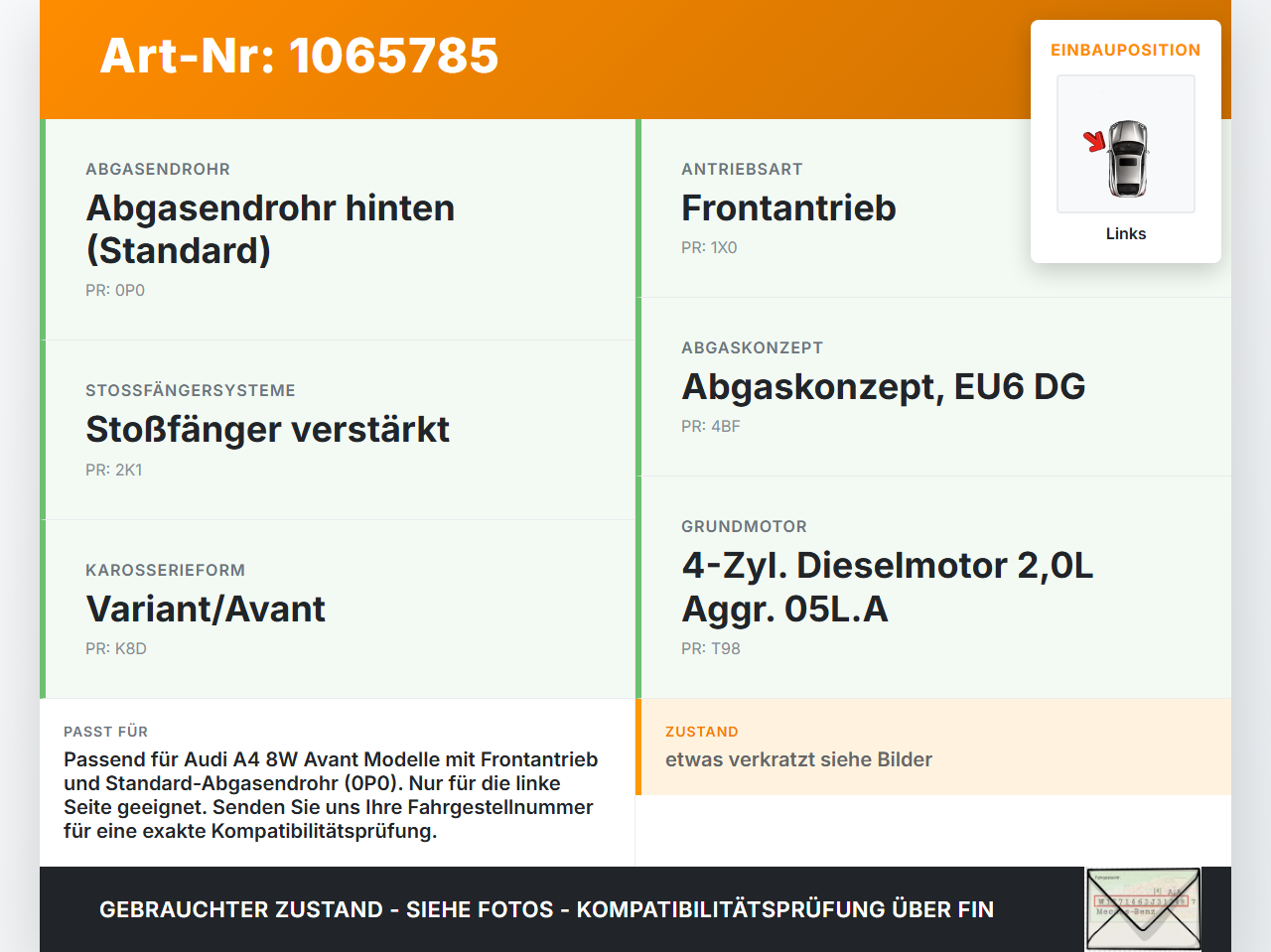Click the 'PR: 1X0' code
The image size is (1271, 952).
pyautogui.click(x=709, y=248)
